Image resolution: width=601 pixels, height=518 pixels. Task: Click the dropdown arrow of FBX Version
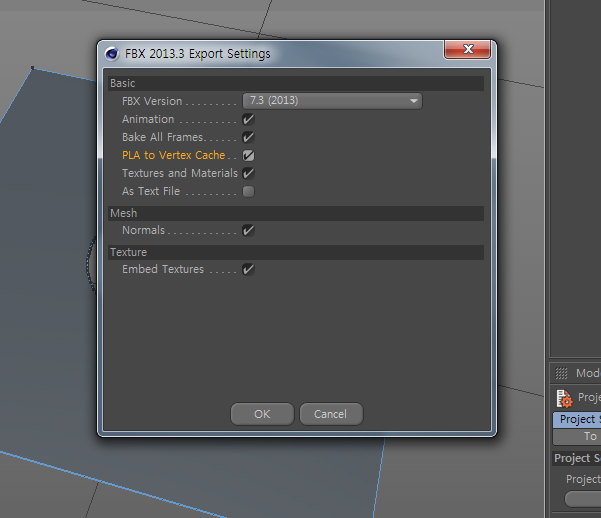[x=414, y=101]
